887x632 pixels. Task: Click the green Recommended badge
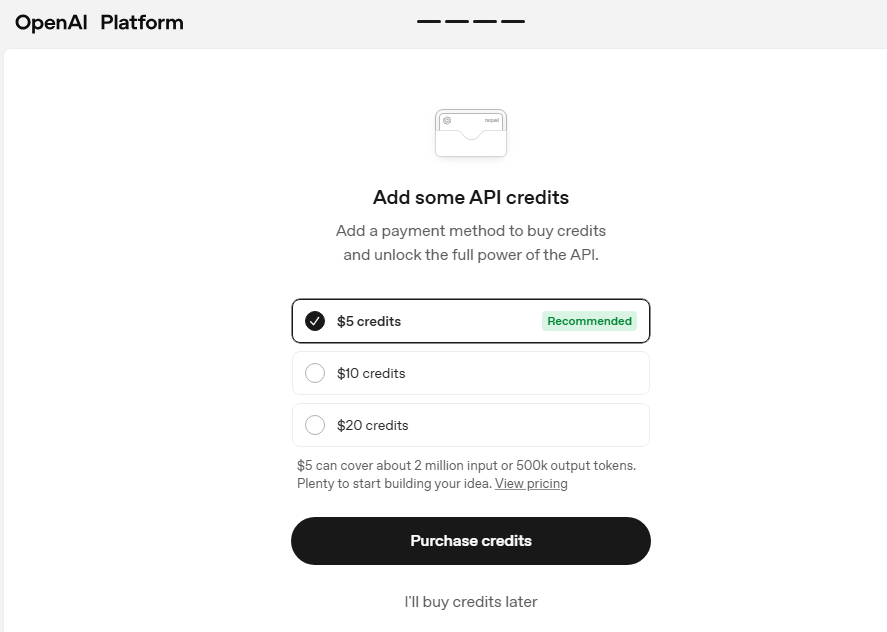pos(589,321)
